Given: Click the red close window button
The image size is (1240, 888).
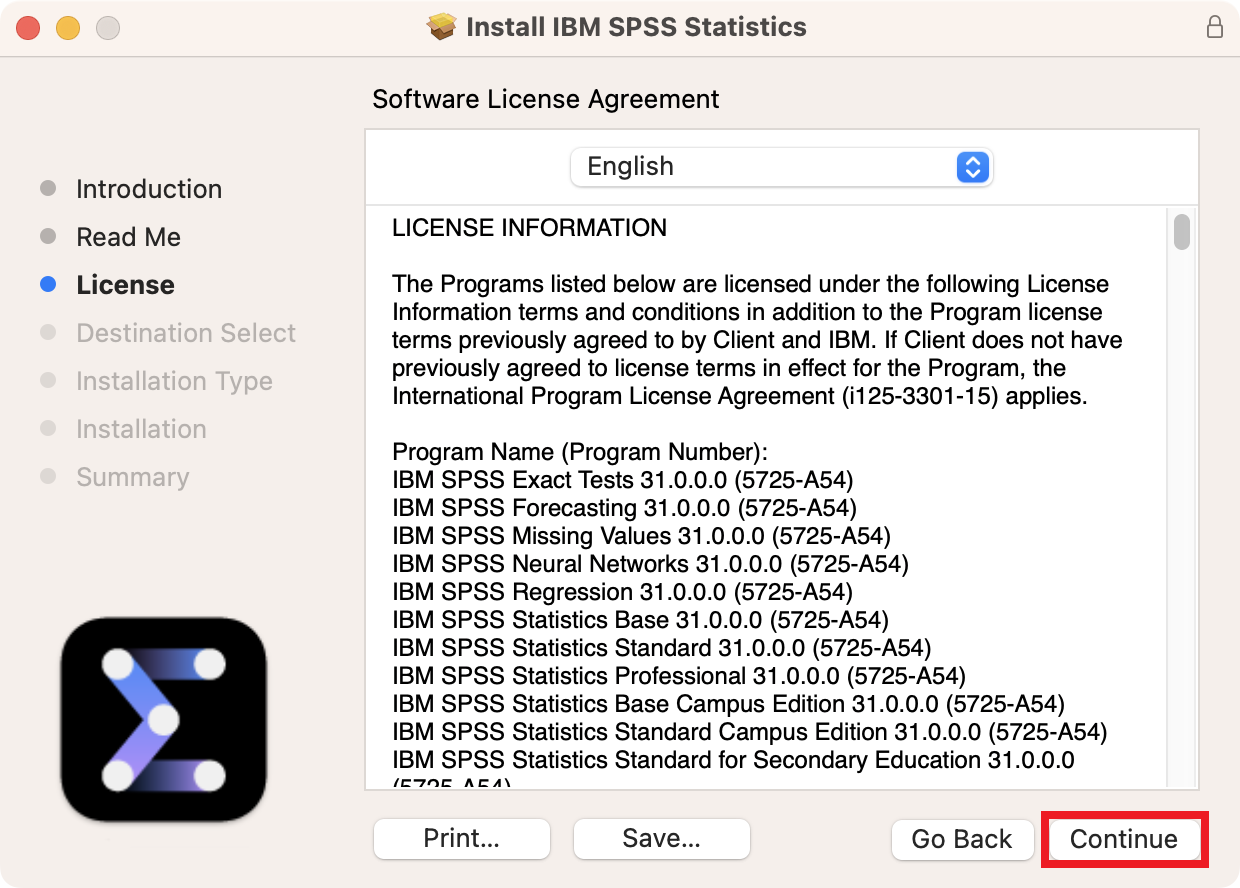Looking at the screenshot, I should (x=28, y=28).
